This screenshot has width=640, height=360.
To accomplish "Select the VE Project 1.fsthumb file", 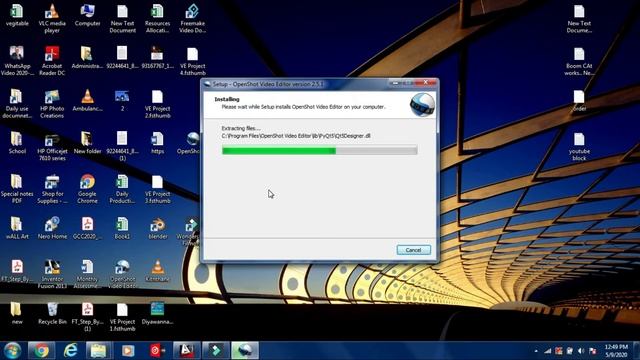I will pyautogui.click(x=122, y=317).
